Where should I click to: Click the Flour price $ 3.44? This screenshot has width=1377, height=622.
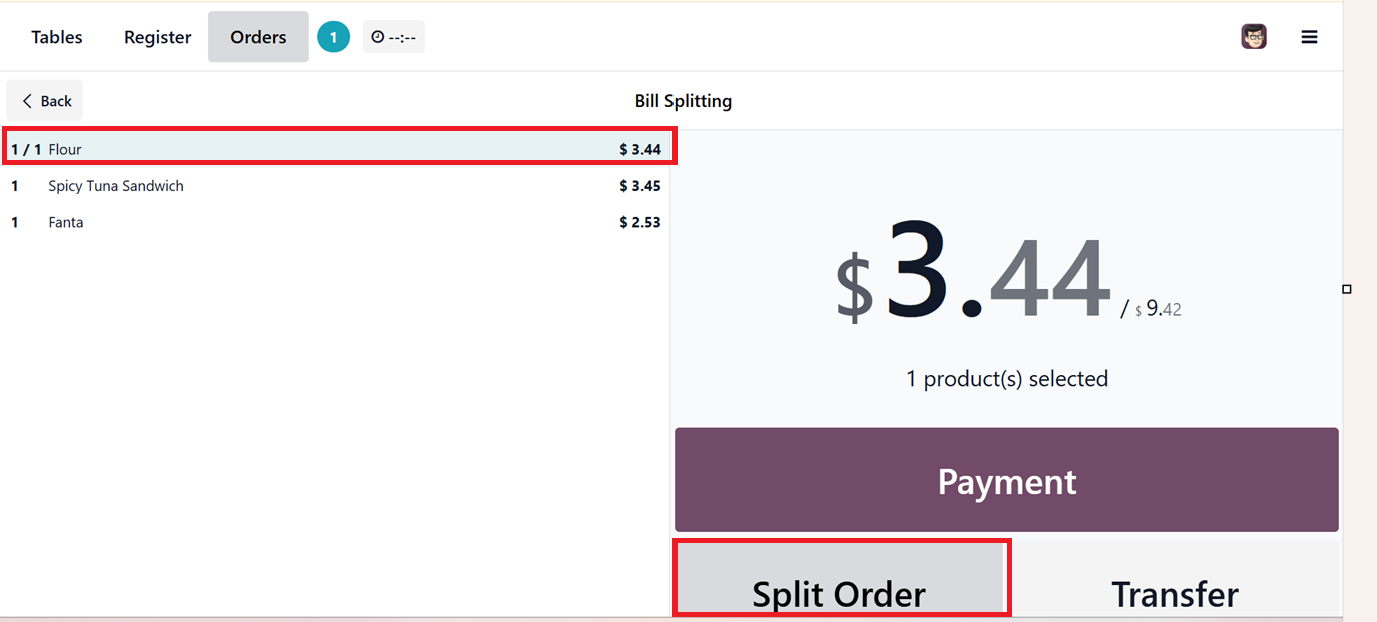639,150
